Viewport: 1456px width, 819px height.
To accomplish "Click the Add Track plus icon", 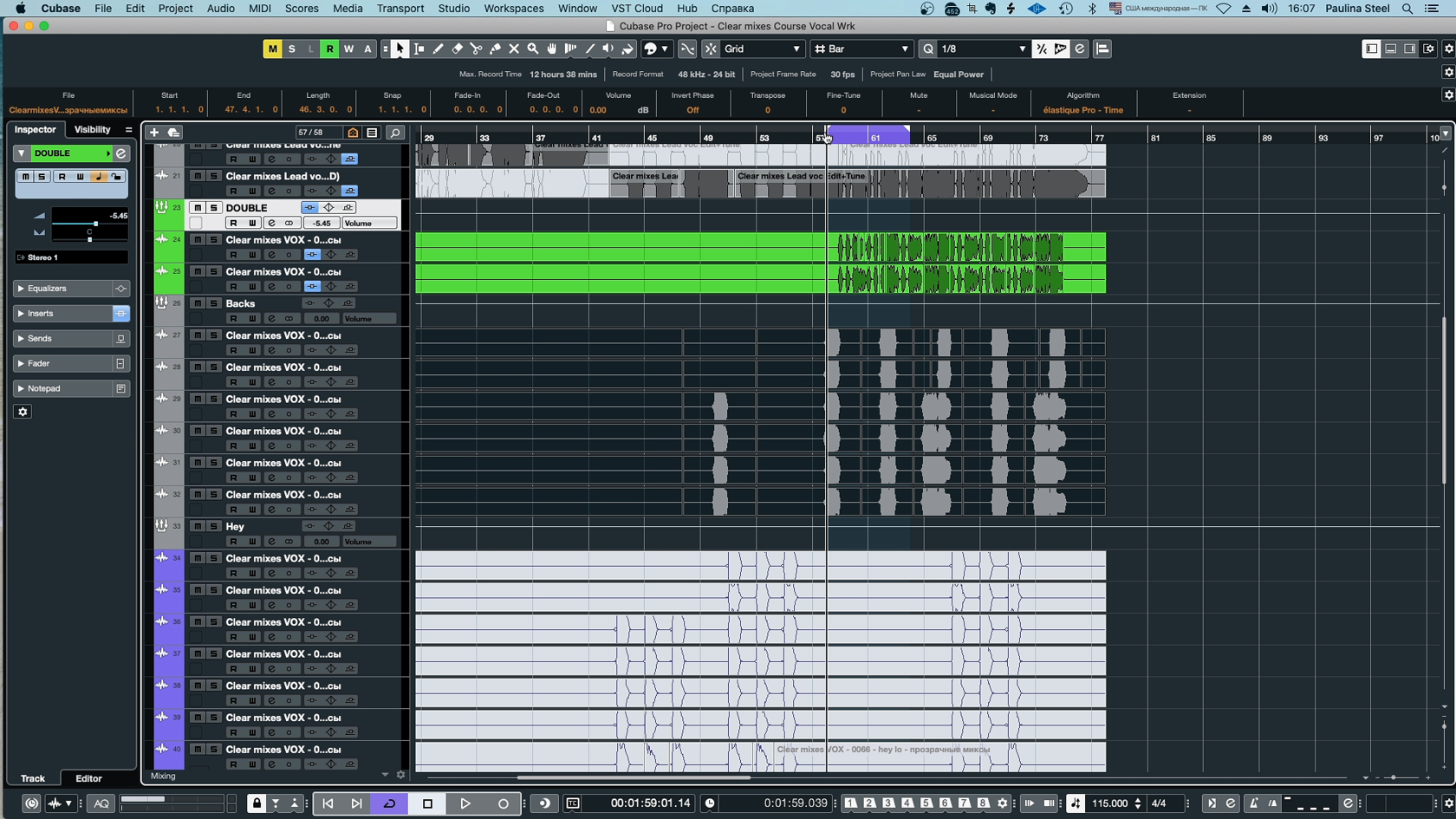I will point(154,133).
